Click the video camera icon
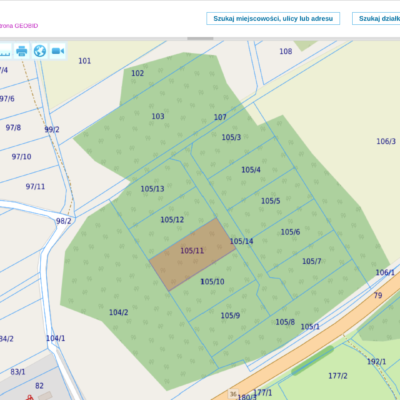This screenshot has height=400, width=400. coord(58,51)
